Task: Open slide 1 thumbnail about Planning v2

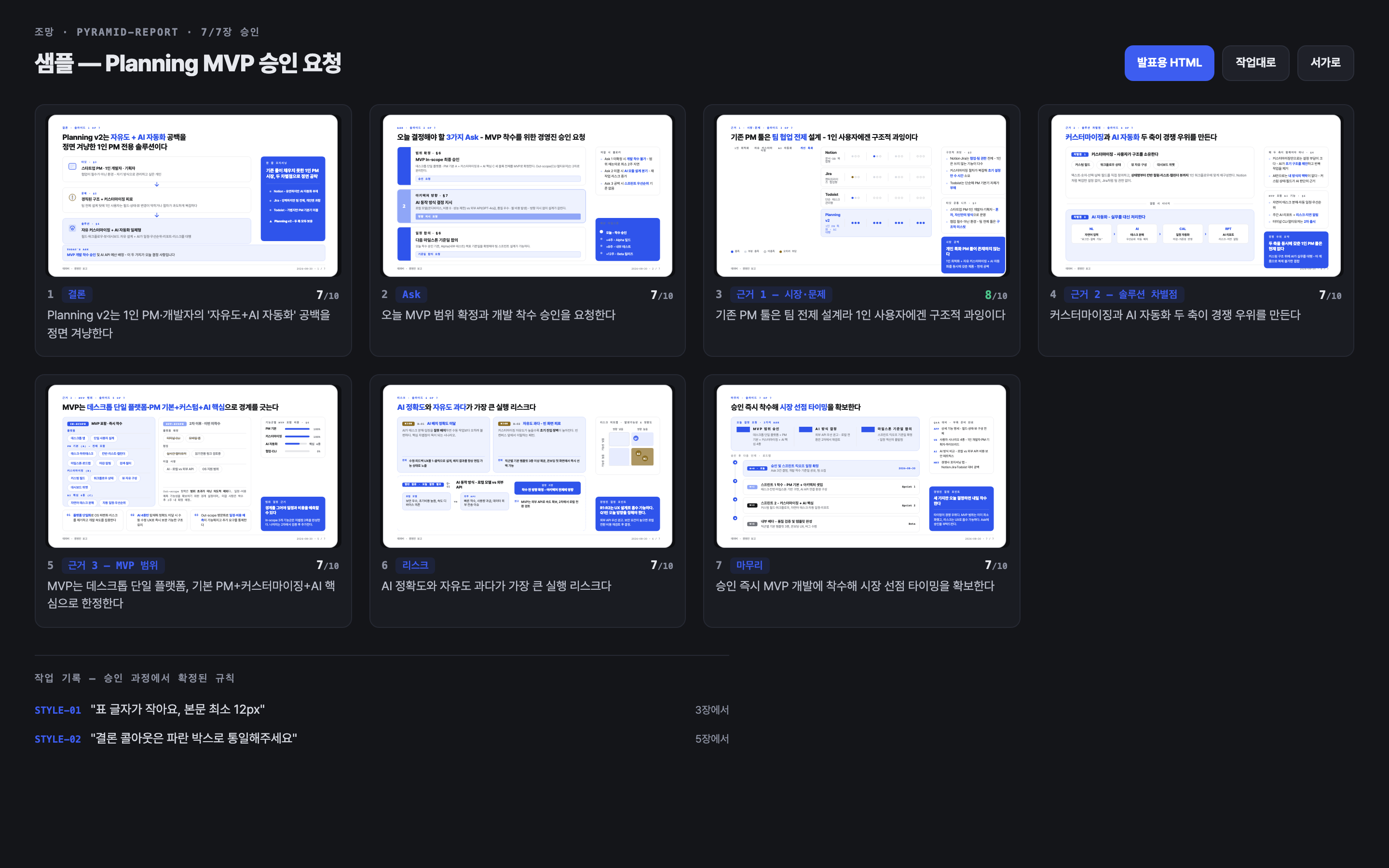Action: [x=193, y=196]
